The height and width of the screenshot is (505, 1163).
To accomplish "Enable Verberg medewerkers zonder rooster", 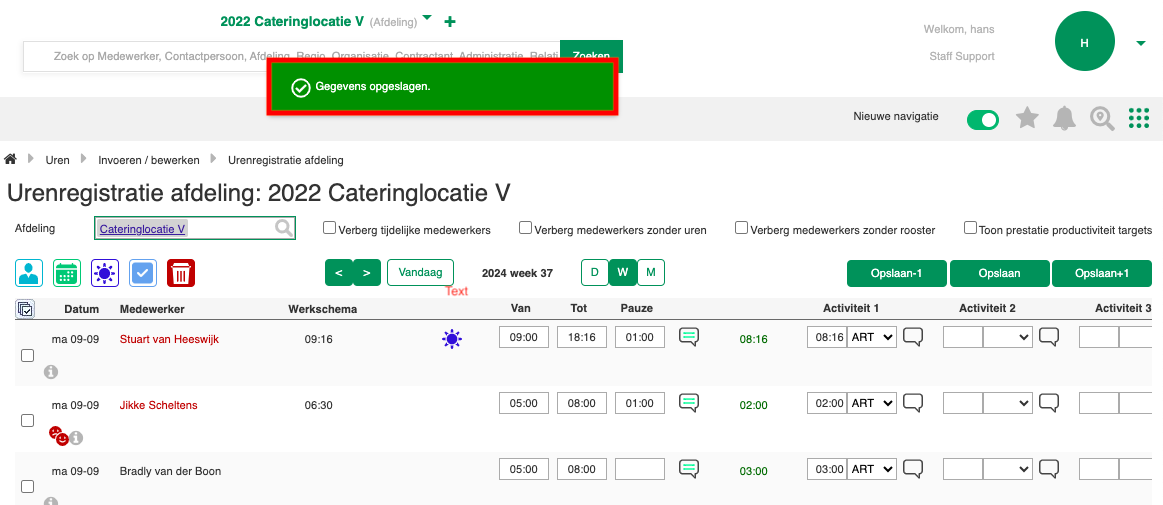I will [x=741, y=228].
